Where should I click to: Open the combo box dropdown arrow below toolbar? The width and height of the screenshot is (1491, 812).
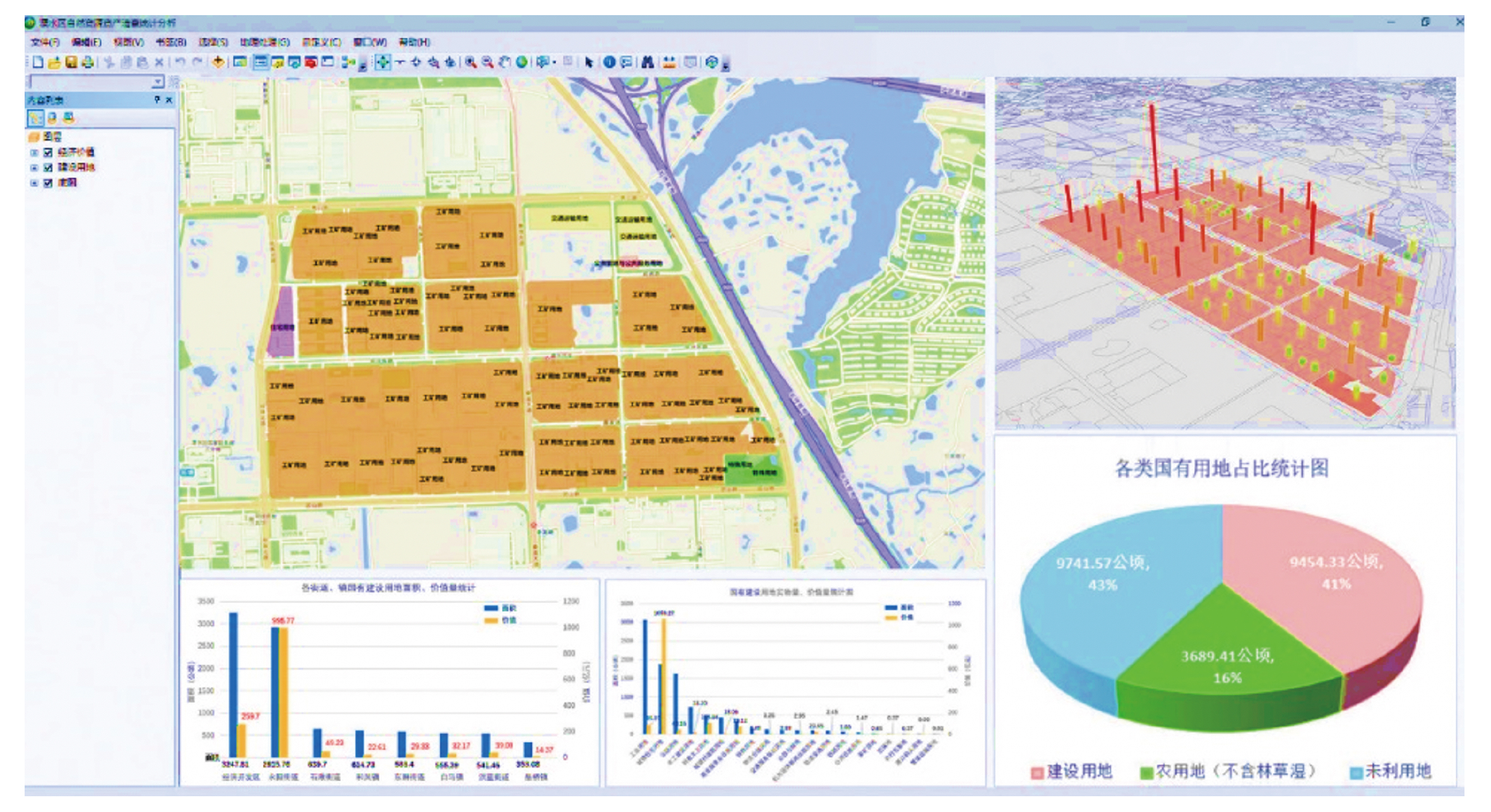157,82
